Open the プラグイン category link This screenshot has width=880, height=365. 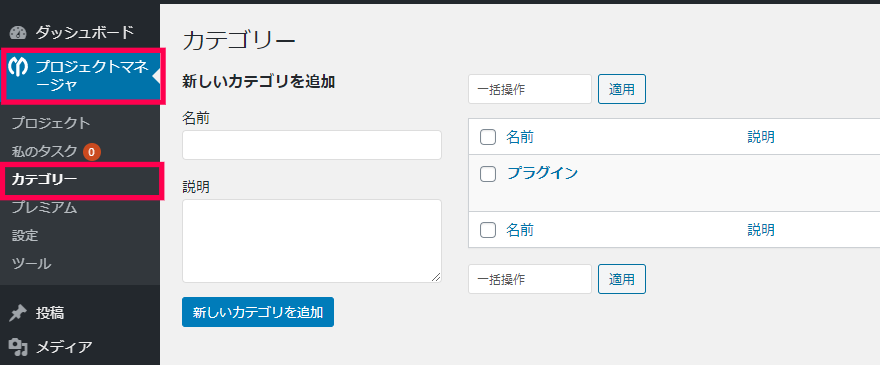click(x=542, y=173)
